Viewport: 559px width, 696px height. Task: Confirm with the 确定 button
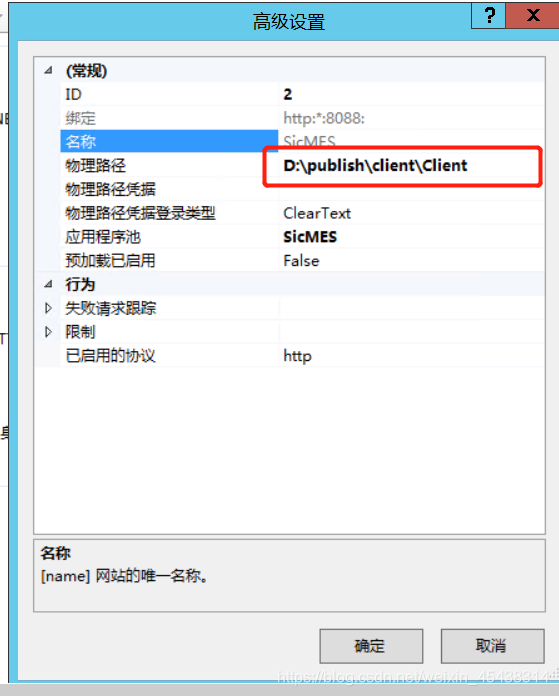coord(371,646)
